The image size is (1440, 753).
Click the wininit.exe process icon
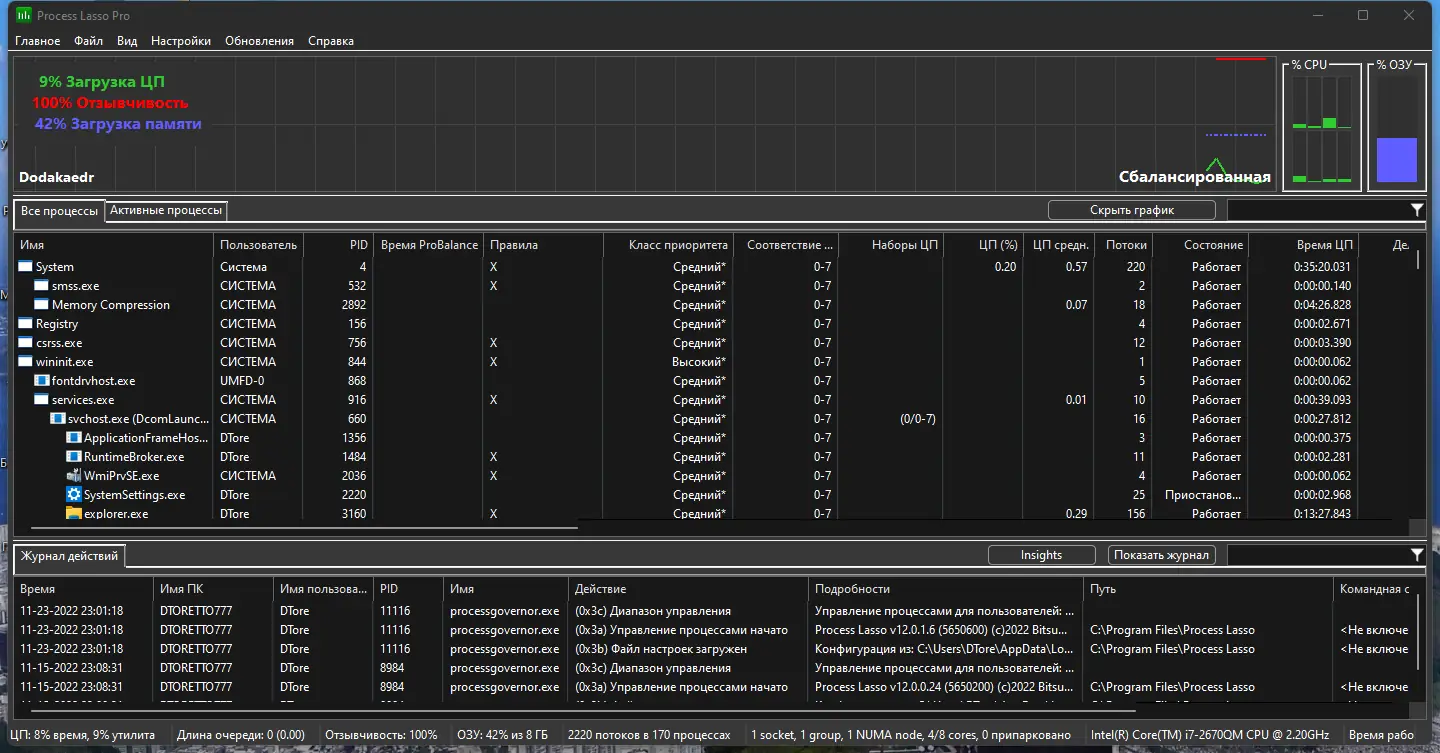pos(25,362)
